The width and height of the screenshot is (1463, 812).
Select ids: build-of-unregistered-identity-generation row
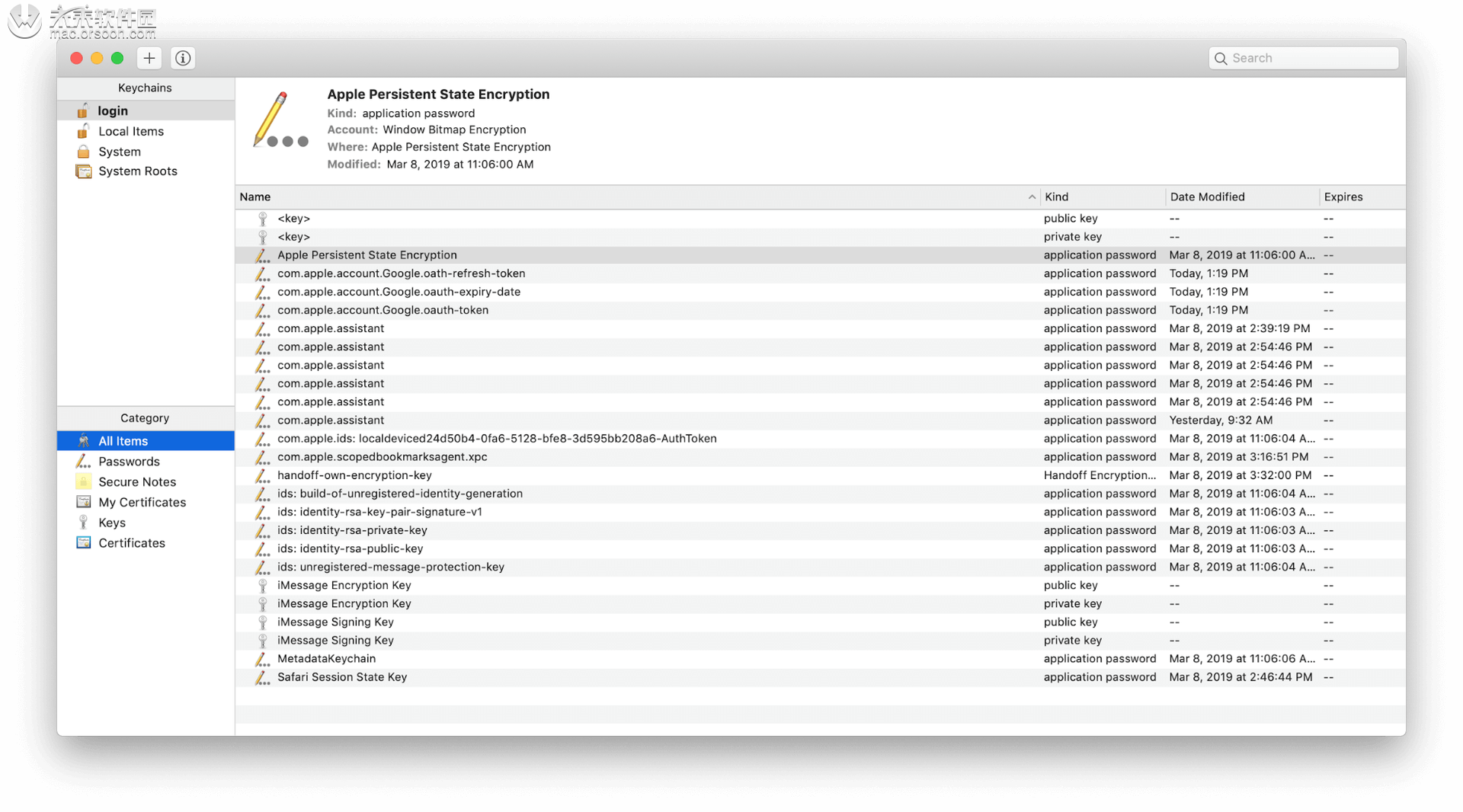tap(821, 494)
